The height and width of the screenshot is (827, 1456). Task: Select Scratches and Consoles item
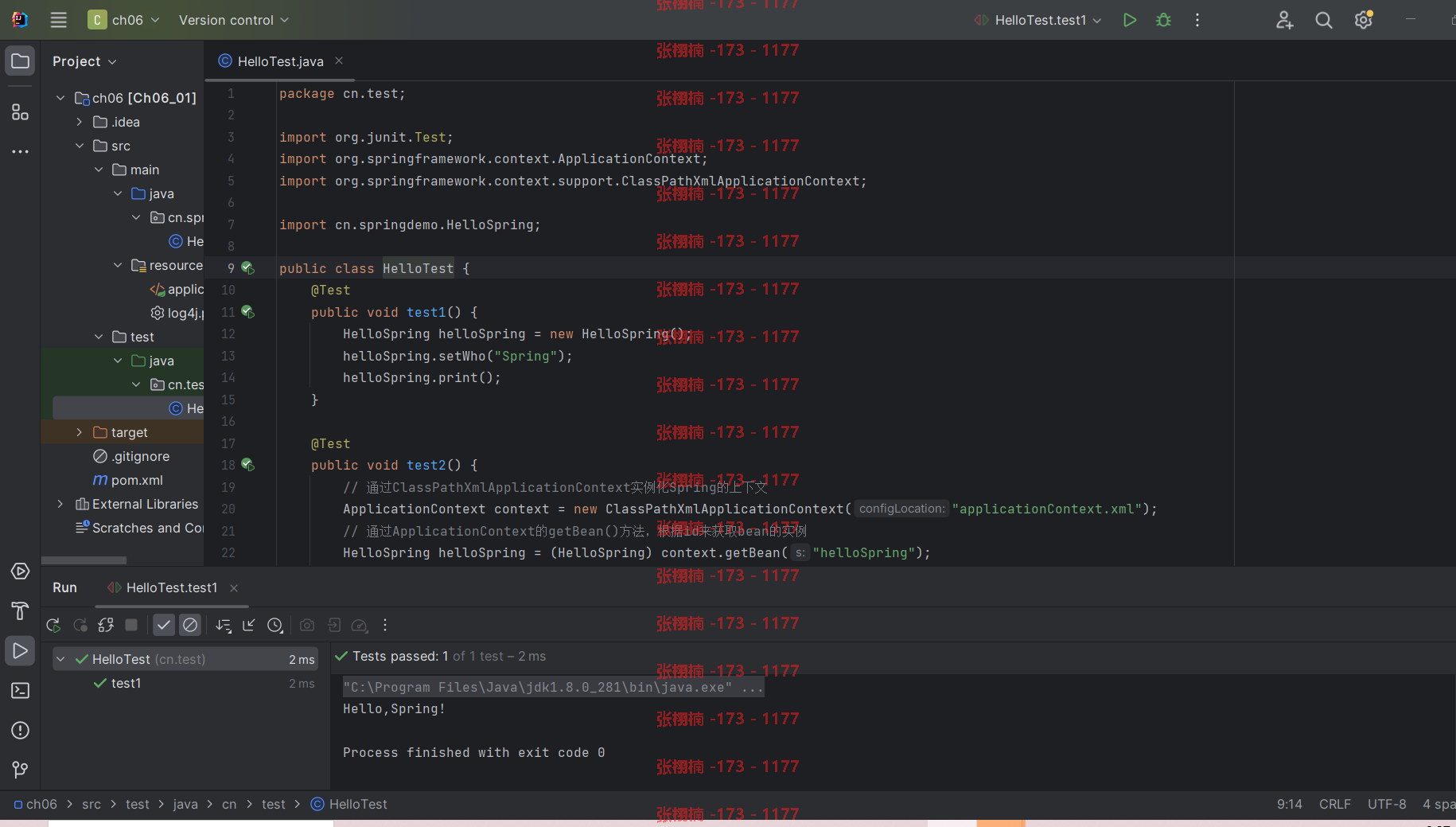point(139,528)
